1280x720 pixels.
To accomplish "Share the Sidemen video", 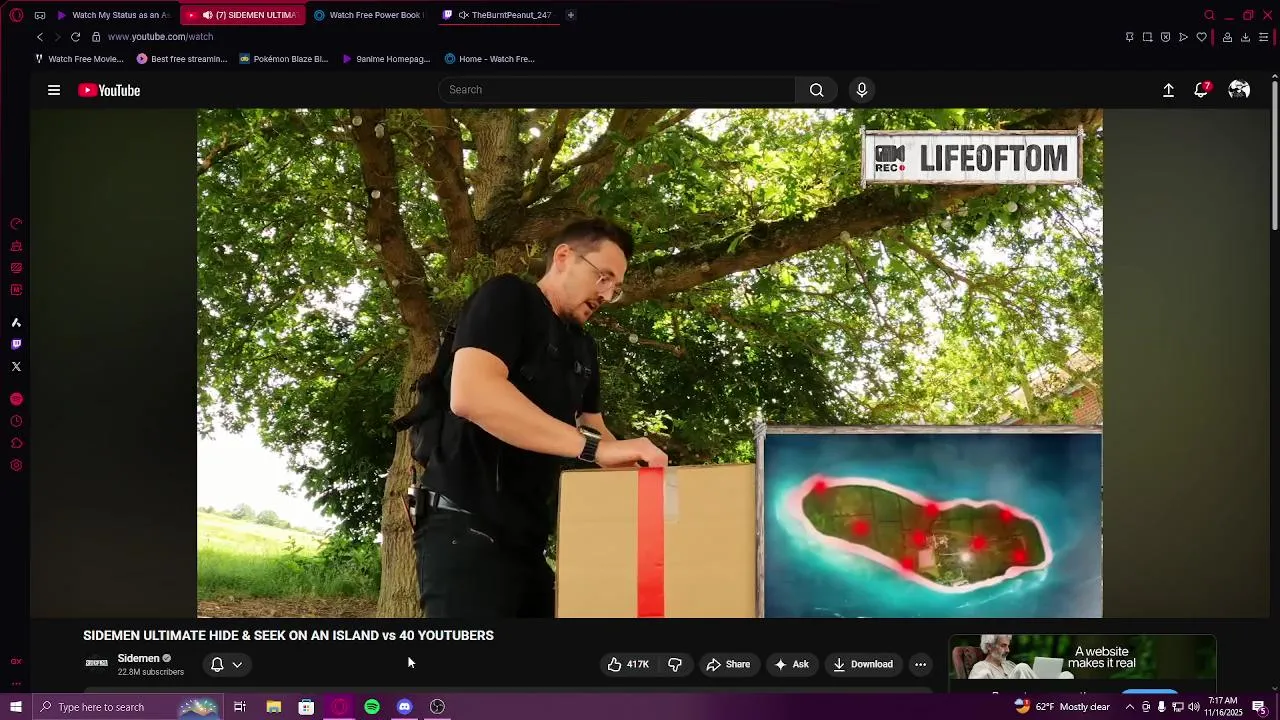I will pyautogui.click(x=728, y=664).
